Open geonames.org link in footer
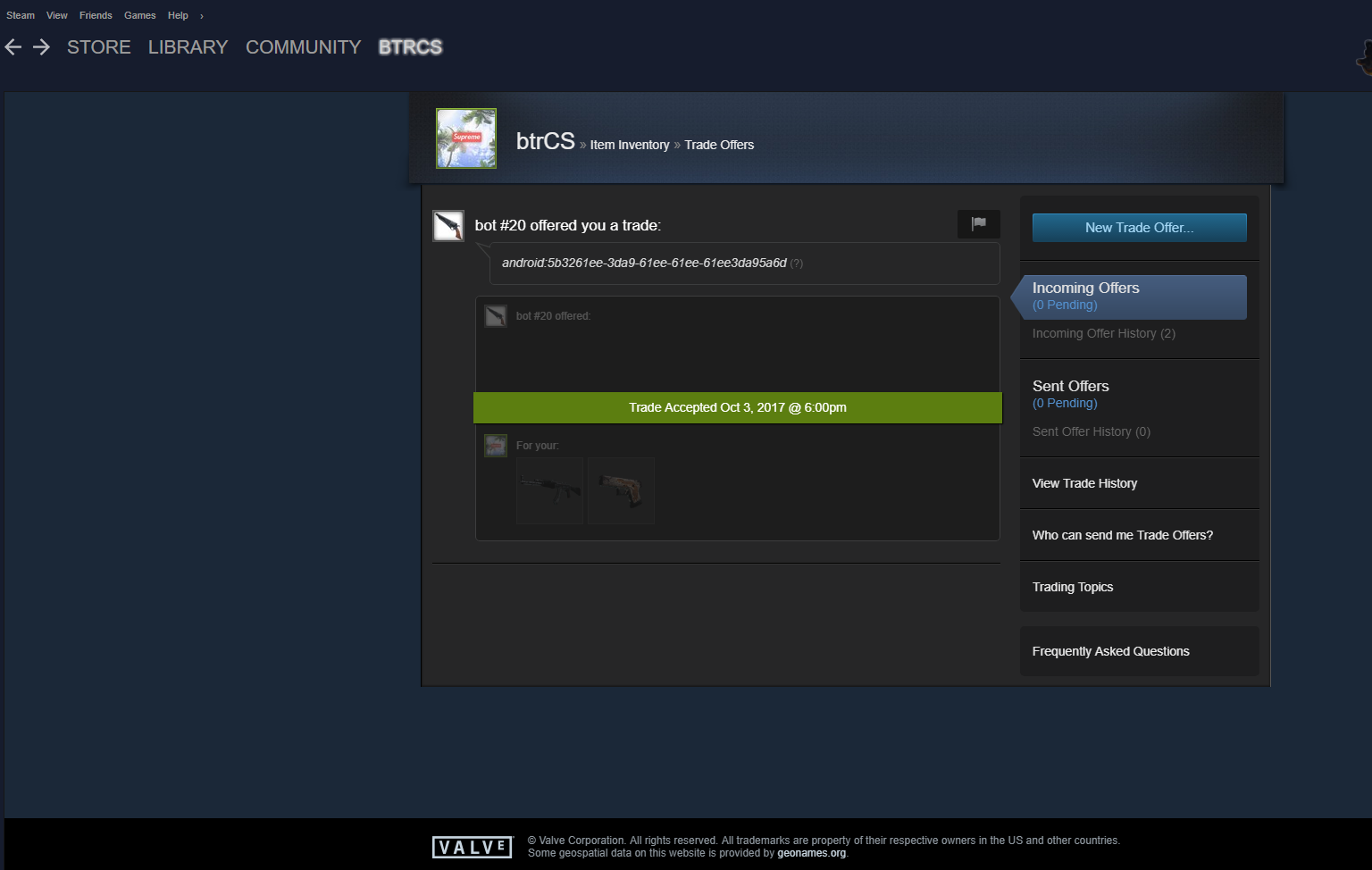Image resolution: width=1372 pixels, height=870 pixels. click(811, 853)
